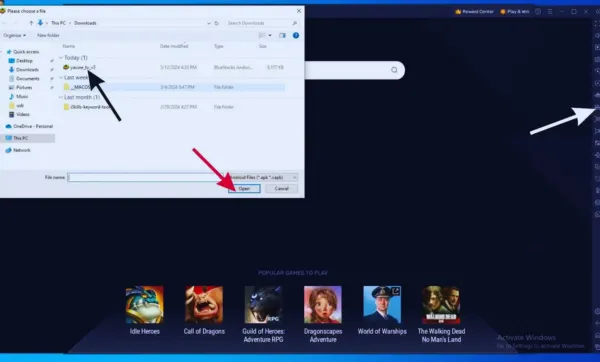Click This PC in the breadcrumb path
Image resolution: width=600 pixels, height=362 pixels.
point(59,23)
